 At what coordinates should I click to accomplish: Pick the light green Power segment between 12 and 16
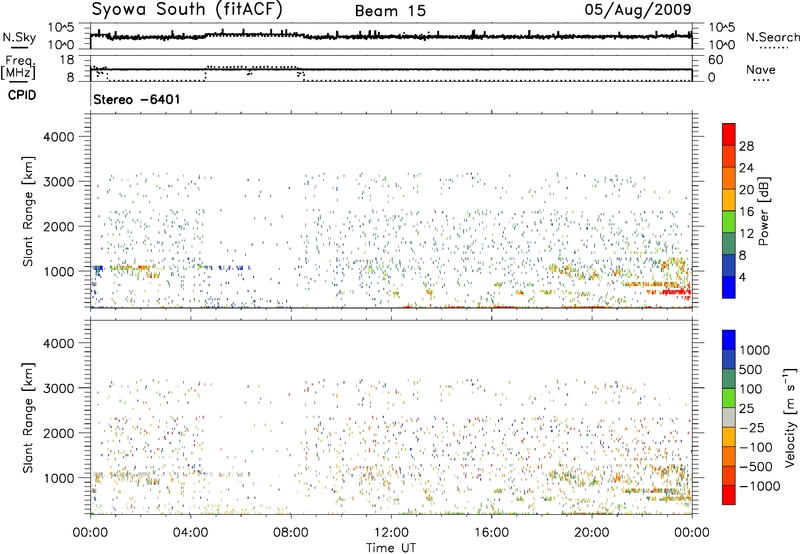point(729,221)
